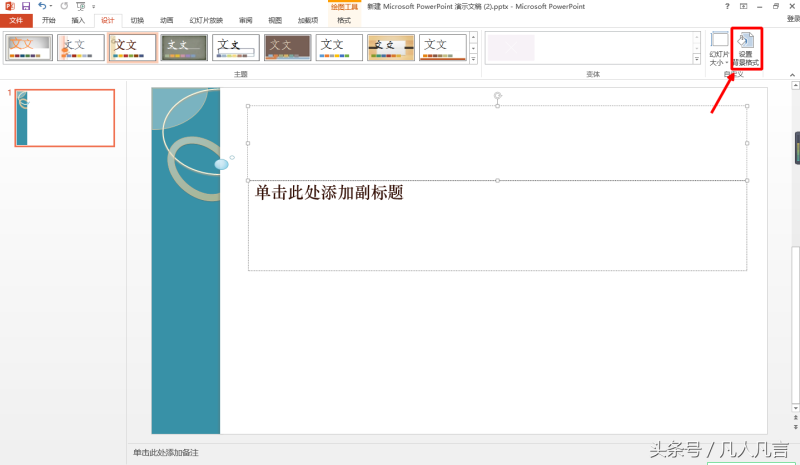Click 登录 (Sign in) link
Viewport: 800px width, 465px height.
[792, 20]
